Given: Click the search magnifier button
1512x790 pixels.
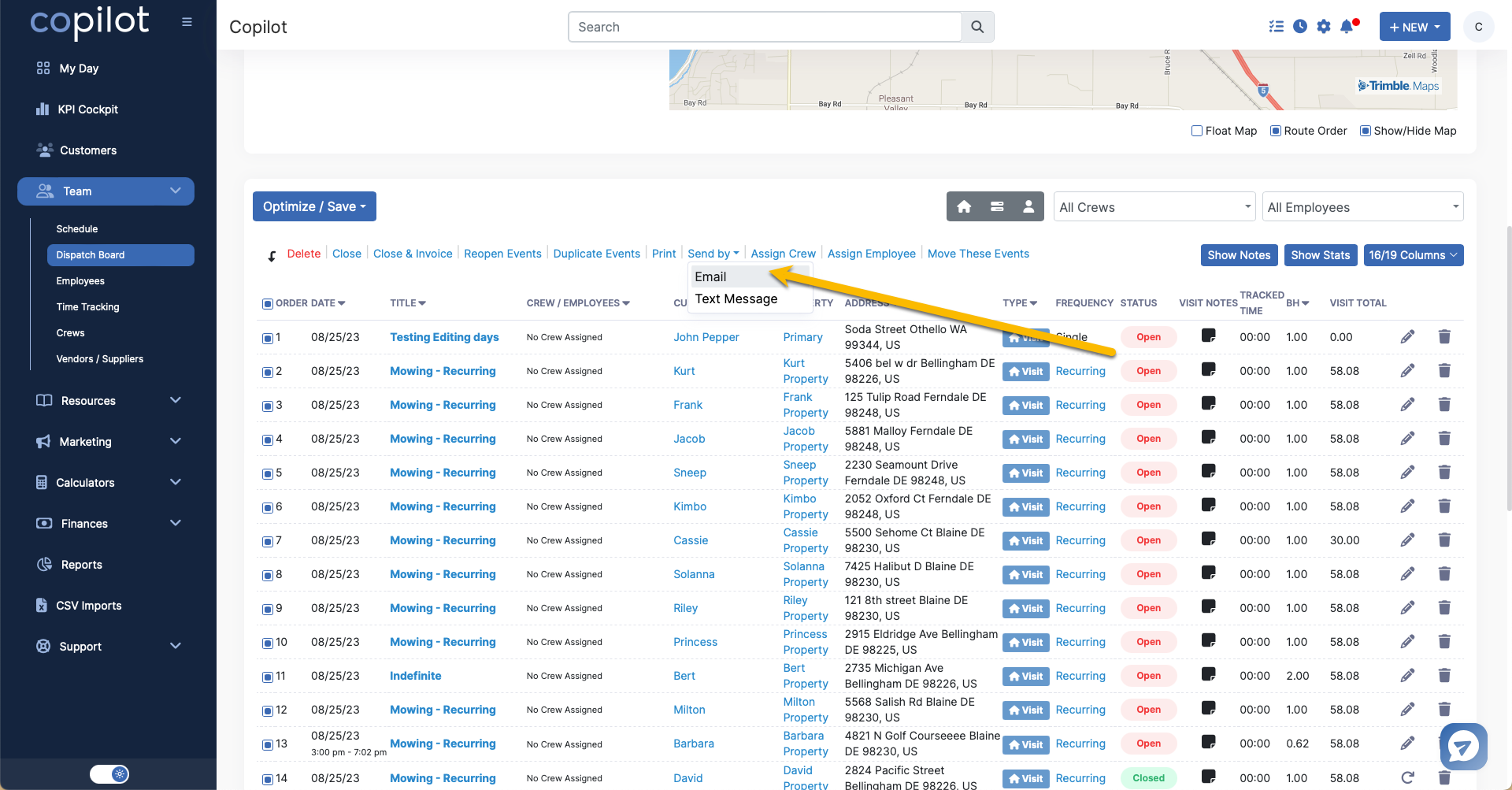Looking at the screenshot, I should (x=977, y=27).
